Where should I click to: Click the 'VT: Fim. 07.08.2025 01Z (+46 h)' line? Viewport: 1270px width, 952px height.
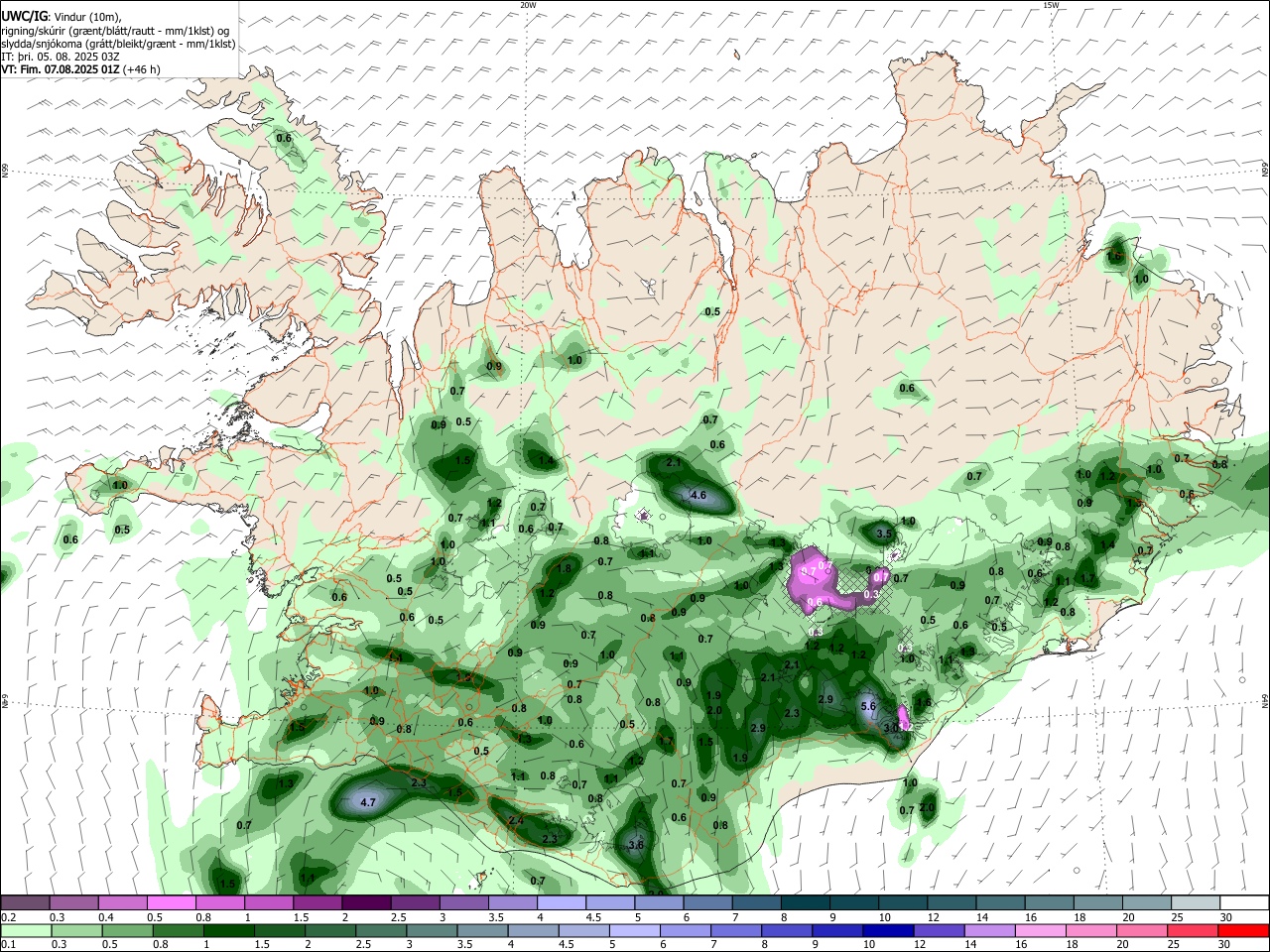tap(80, 69)
